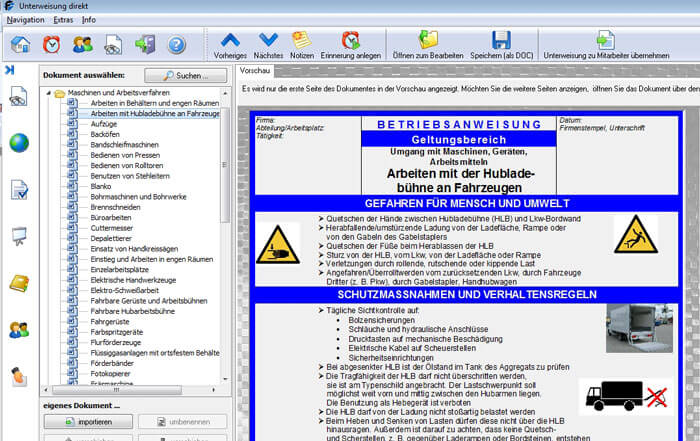Click the importieren button
Image resolution: width=700 pixels, height=441 pixels.
88,422
